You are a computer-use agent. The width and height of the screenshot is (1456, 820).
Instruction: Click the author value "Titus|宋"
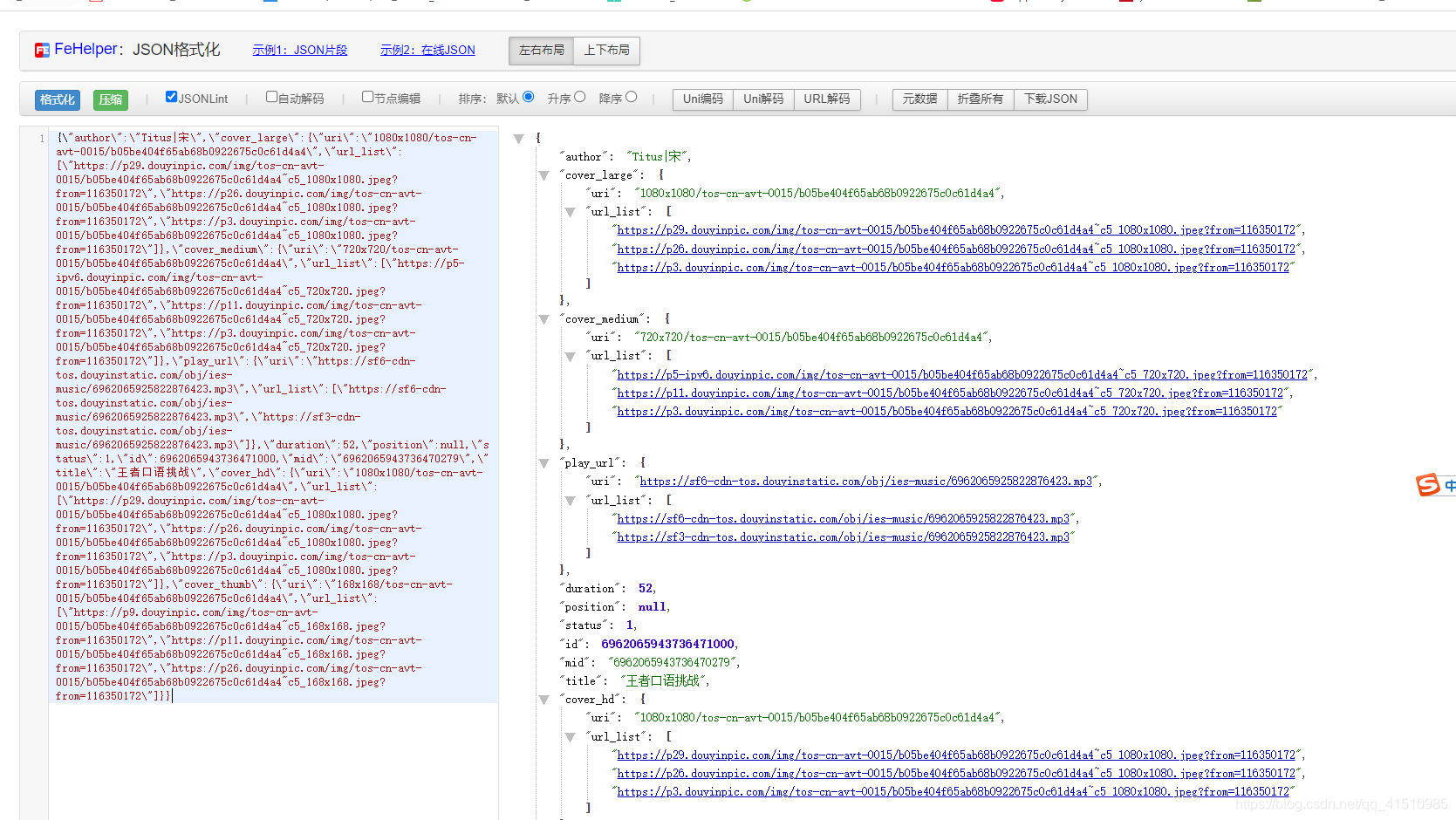pos(657,157)
